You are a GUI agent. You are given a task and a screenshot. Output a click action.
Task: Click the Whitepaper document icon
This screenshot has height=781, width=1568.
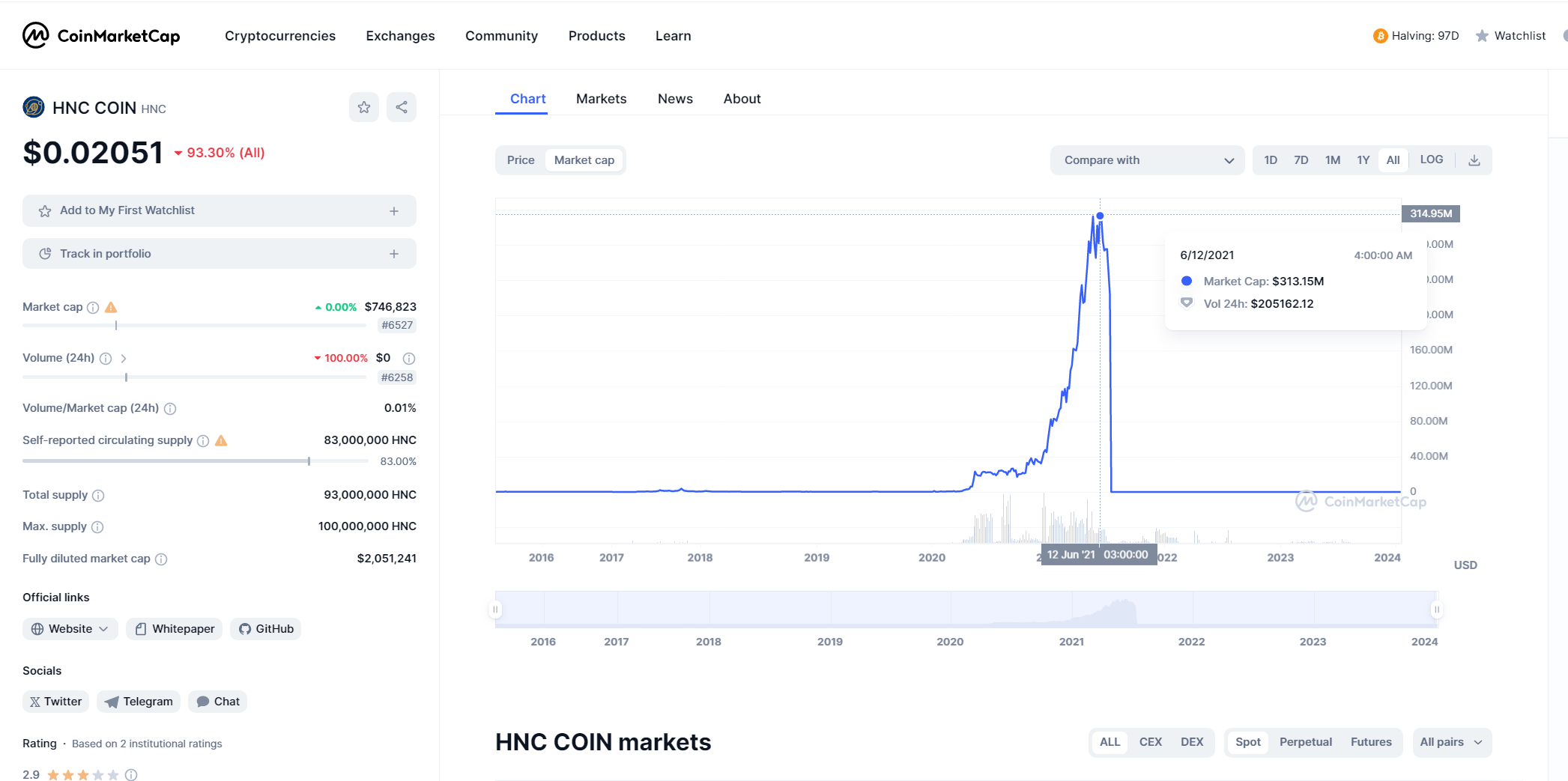click(x=141, y=629)
